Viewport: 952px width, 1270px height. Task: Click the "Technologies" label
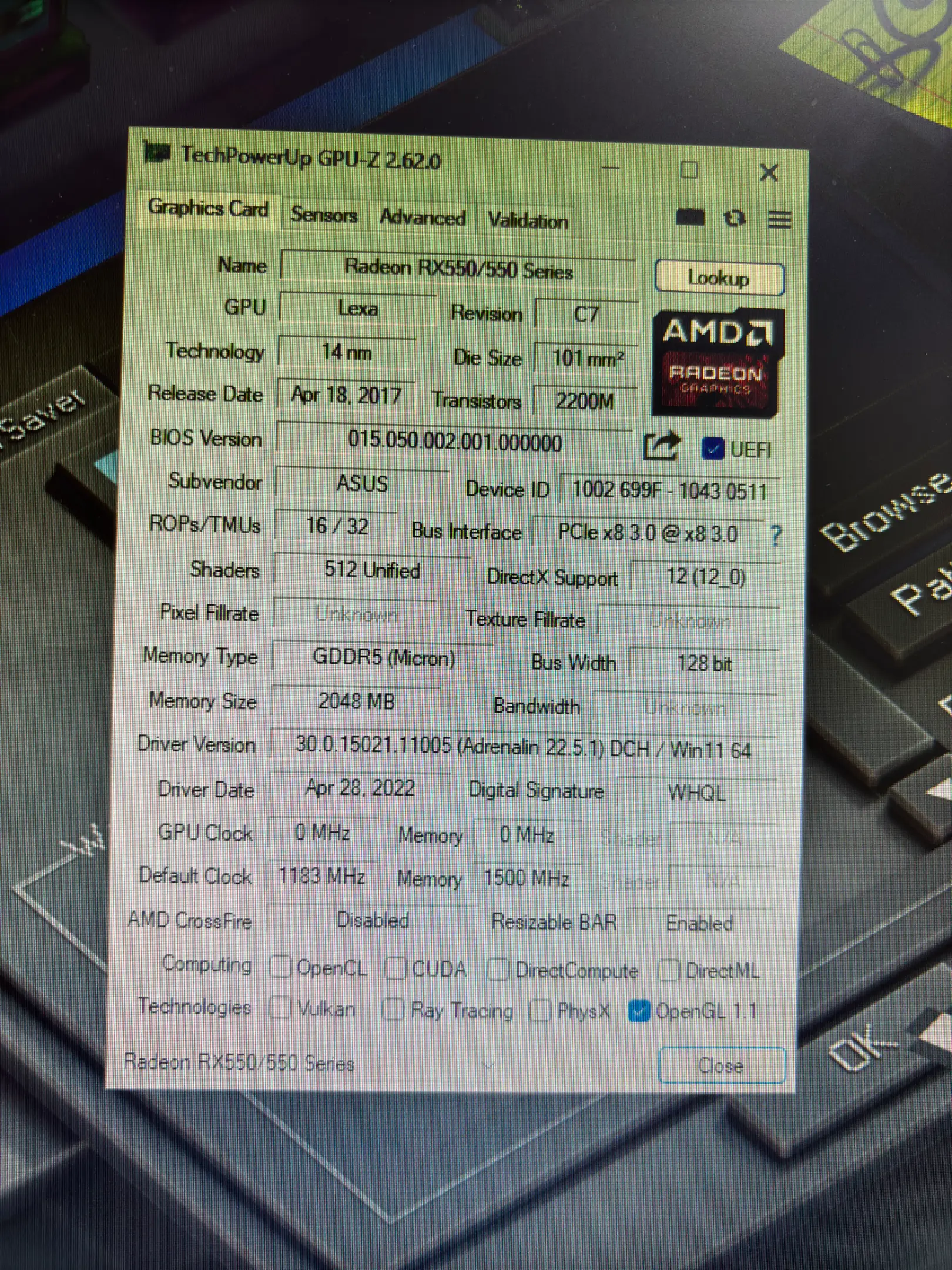[x=195, y=1007]
